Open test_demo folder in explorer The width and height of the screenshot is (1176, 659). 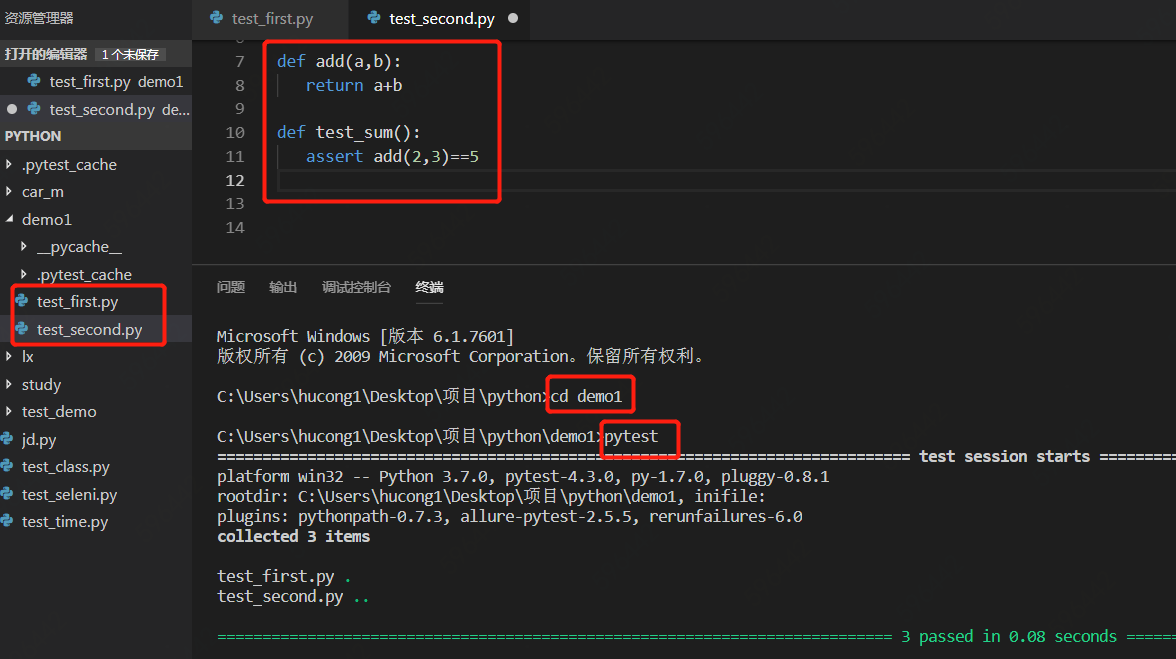[59, 412]
